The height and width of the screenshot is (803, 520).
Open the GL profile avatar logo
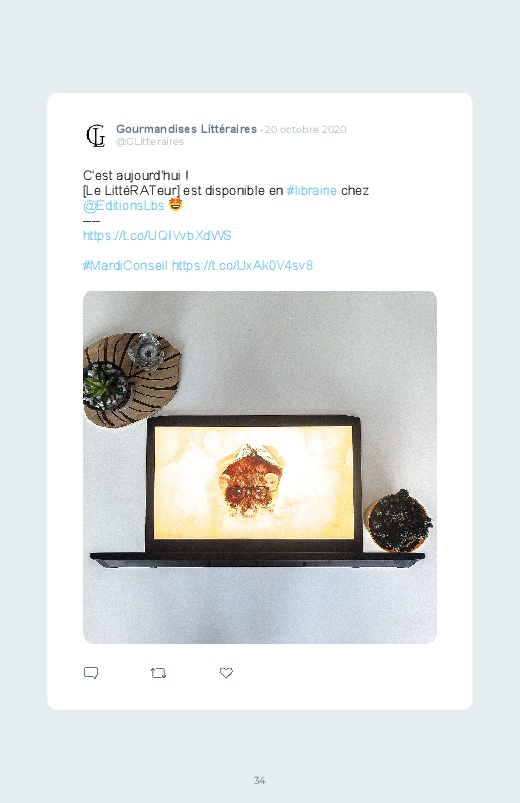point(96,136)
